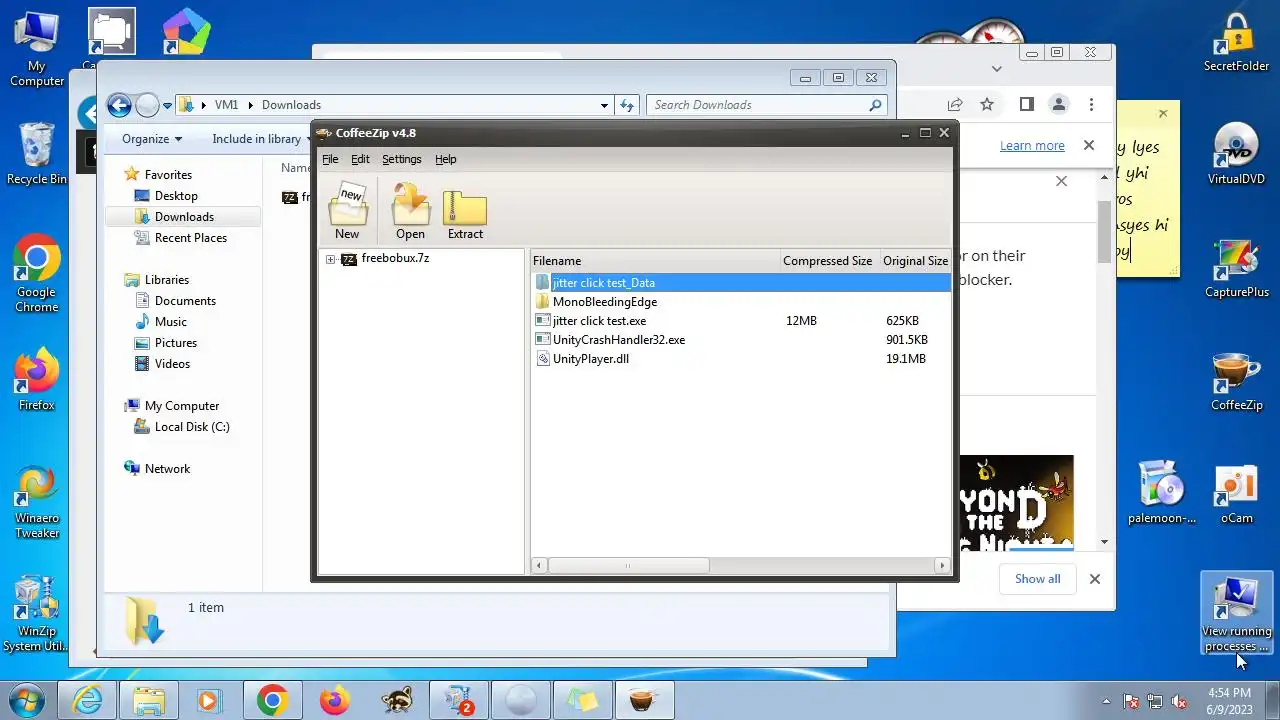Click the Chrome share page icon
This screenshot has width=1280, height=720.
click(955, 104)
